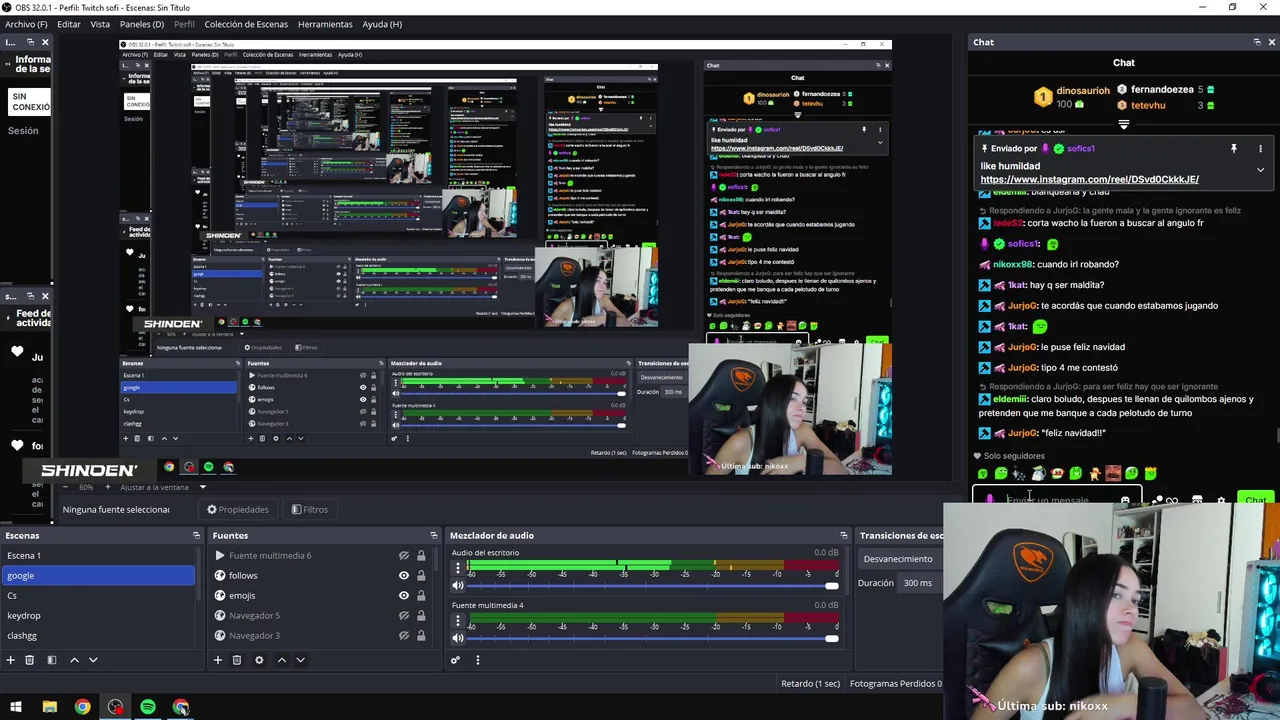1280x720 pixels.
Task: Add a new source with plus icon
Action: [x=217, y=660]
